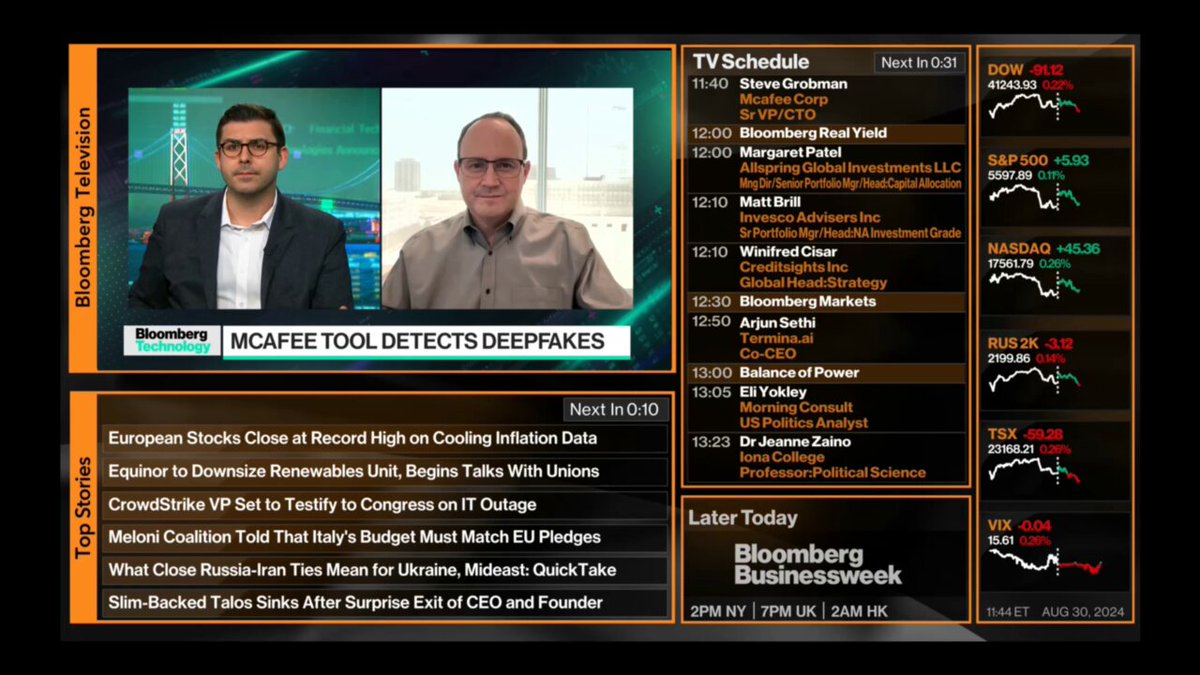Image resolution: width=1200 pixels, height=675 pixels.
Task: Select Steve Grobman in the schedule
Action: (794, 84)
